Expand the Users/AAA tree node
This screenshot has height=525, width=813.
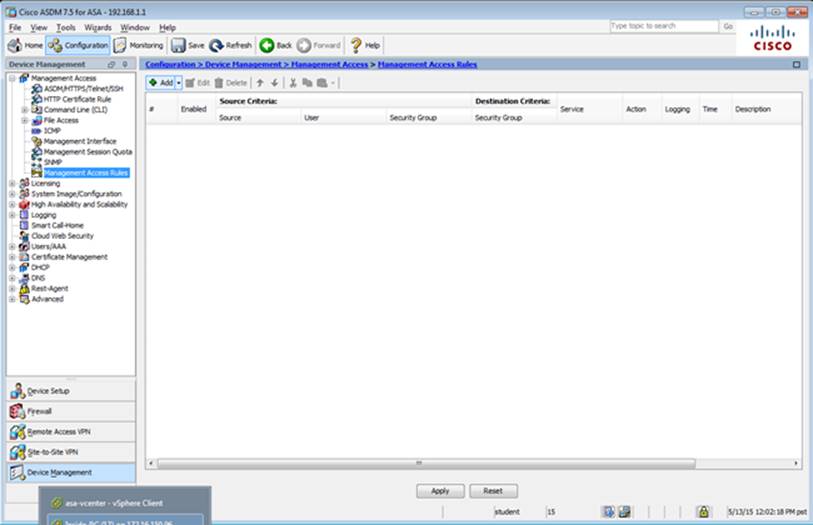[x=12, y=246]
